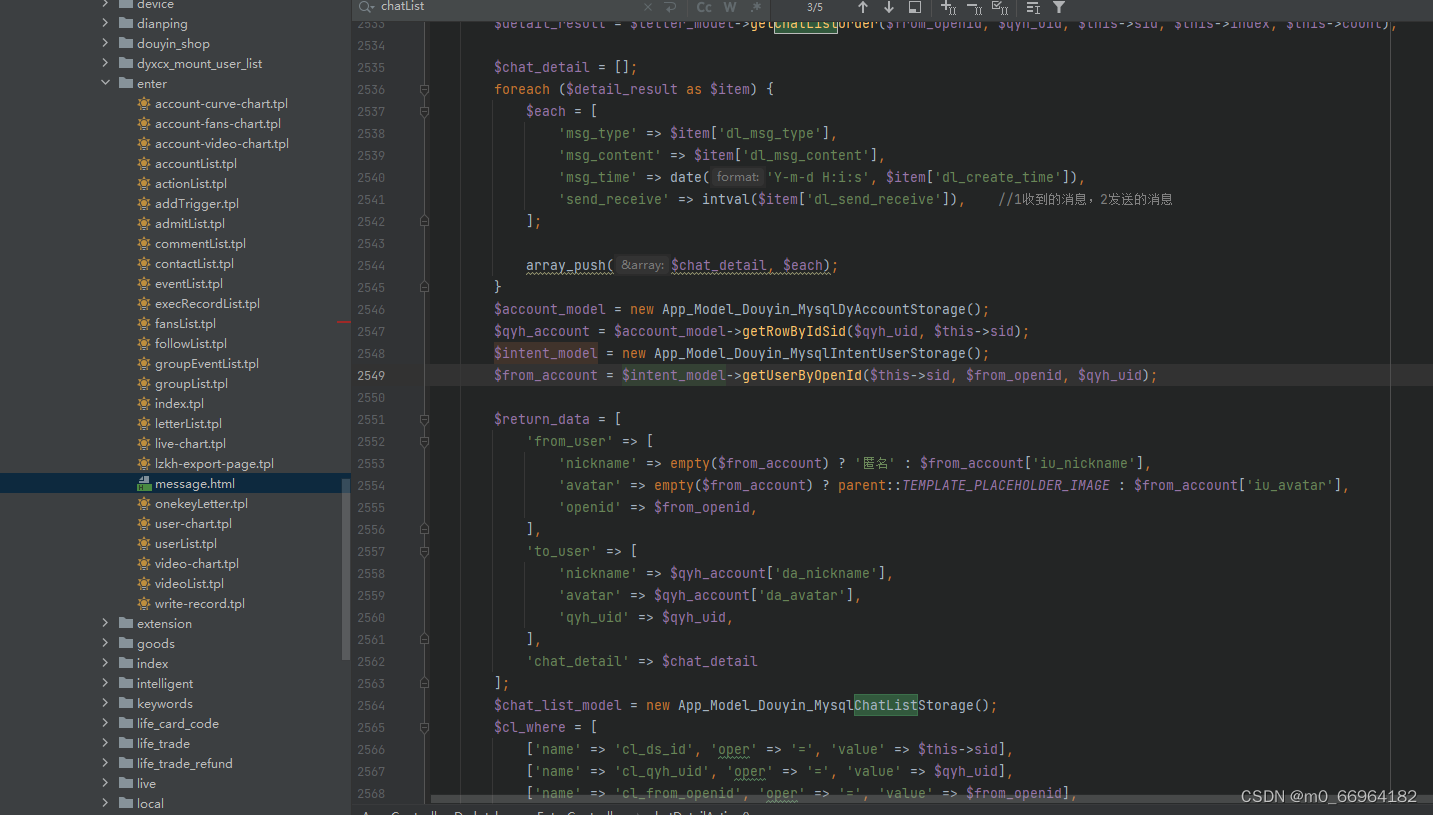This screenshot has height=815, width=1433.
Task: Expand the extension folder
Action: (106, 624)
